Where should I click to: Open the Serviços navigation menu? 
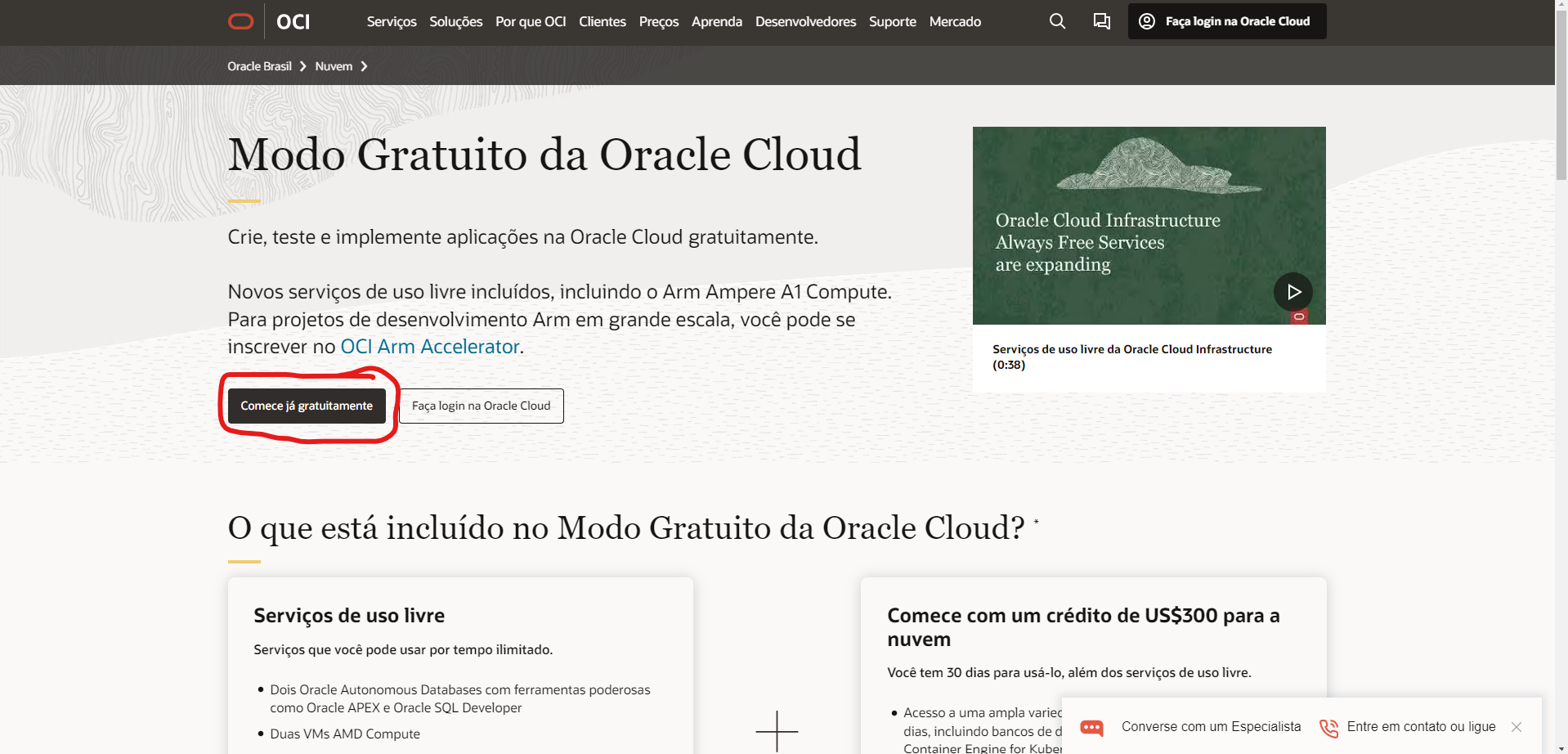392,21
